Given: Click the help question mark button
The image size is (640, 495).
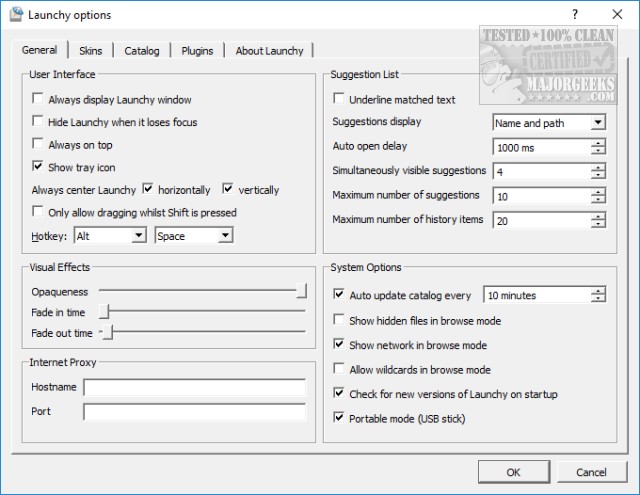Looking at the screenshot, I should tap(575, 15).
